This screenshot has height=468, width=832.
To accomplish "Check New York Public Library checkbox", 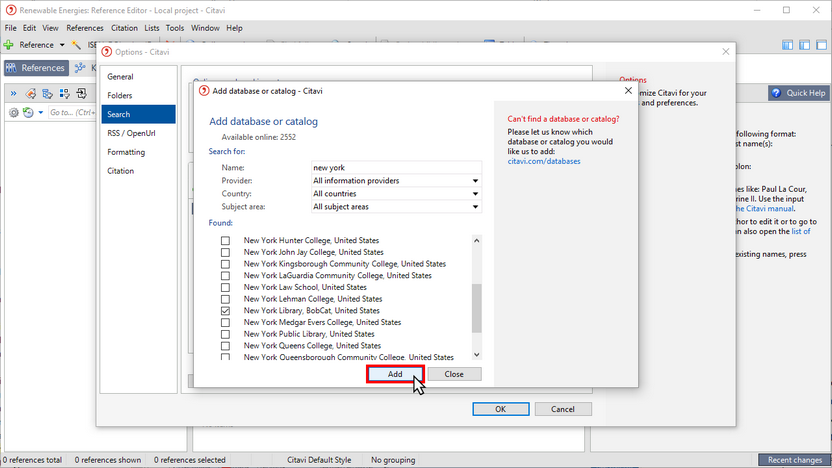I will pos(226,334).
